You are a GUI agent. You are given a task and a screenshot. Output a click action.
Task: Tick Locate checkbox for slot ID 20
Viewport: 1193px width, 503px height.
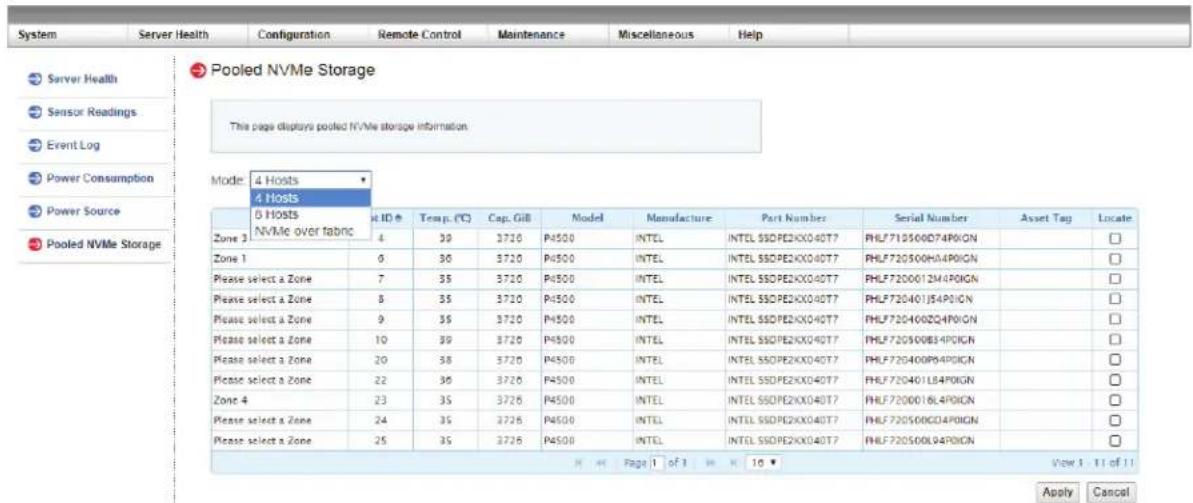point(1115,359)
